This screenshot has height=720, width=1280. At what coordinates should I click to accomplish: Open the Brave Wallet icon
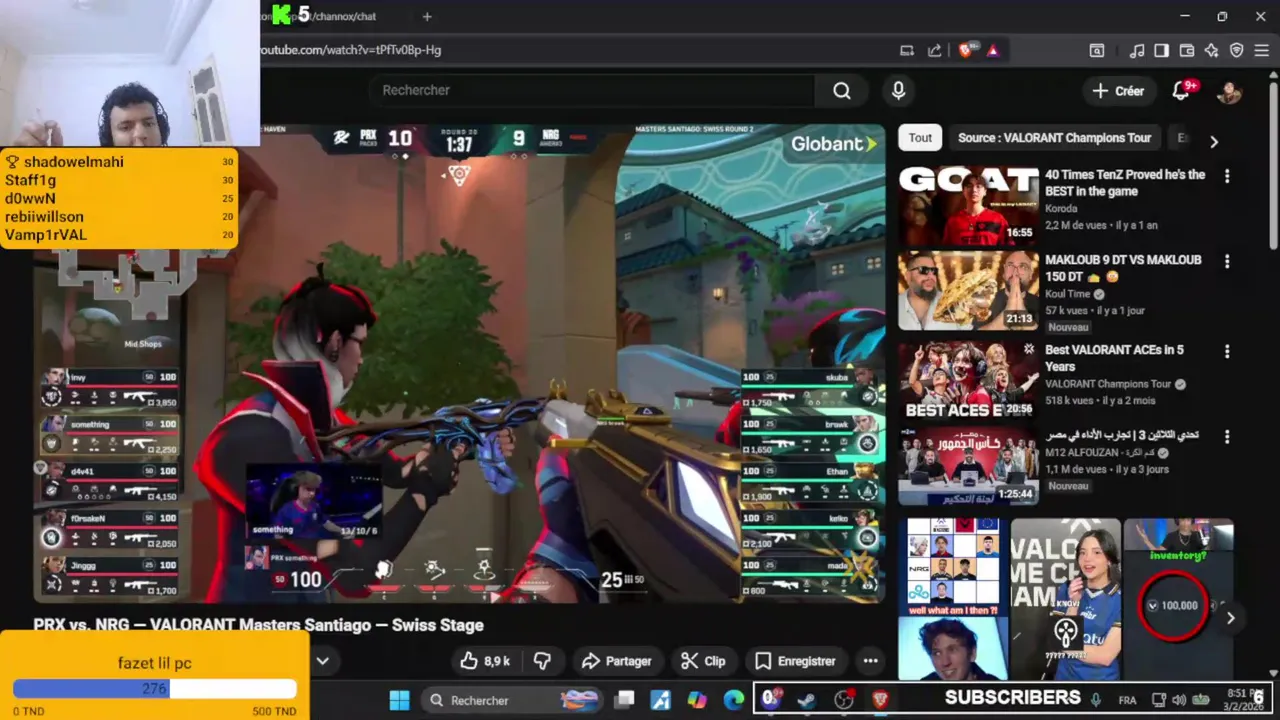(1187, 50)
